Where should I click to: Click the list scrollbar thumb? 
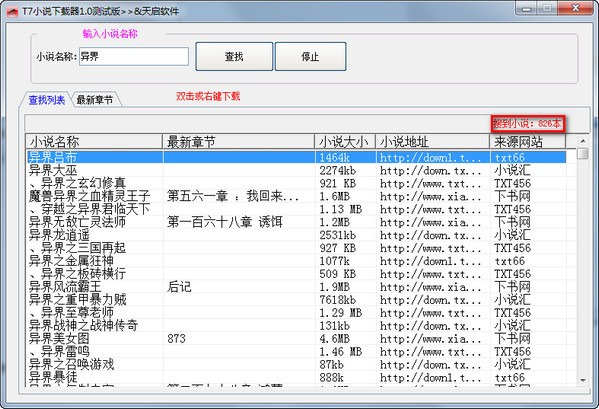(583, 154)
